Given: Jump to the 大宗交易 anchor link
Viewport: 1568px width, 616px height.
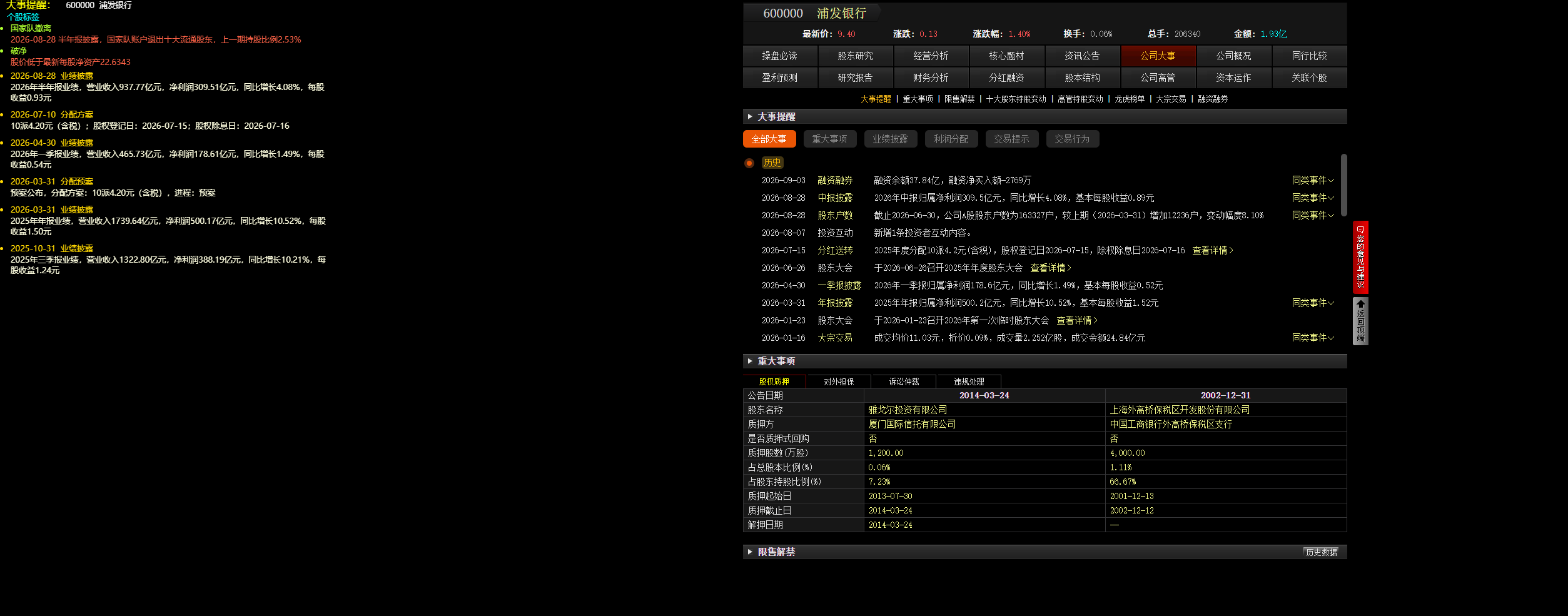Looking at the screenshot, I should (1171, 99).
